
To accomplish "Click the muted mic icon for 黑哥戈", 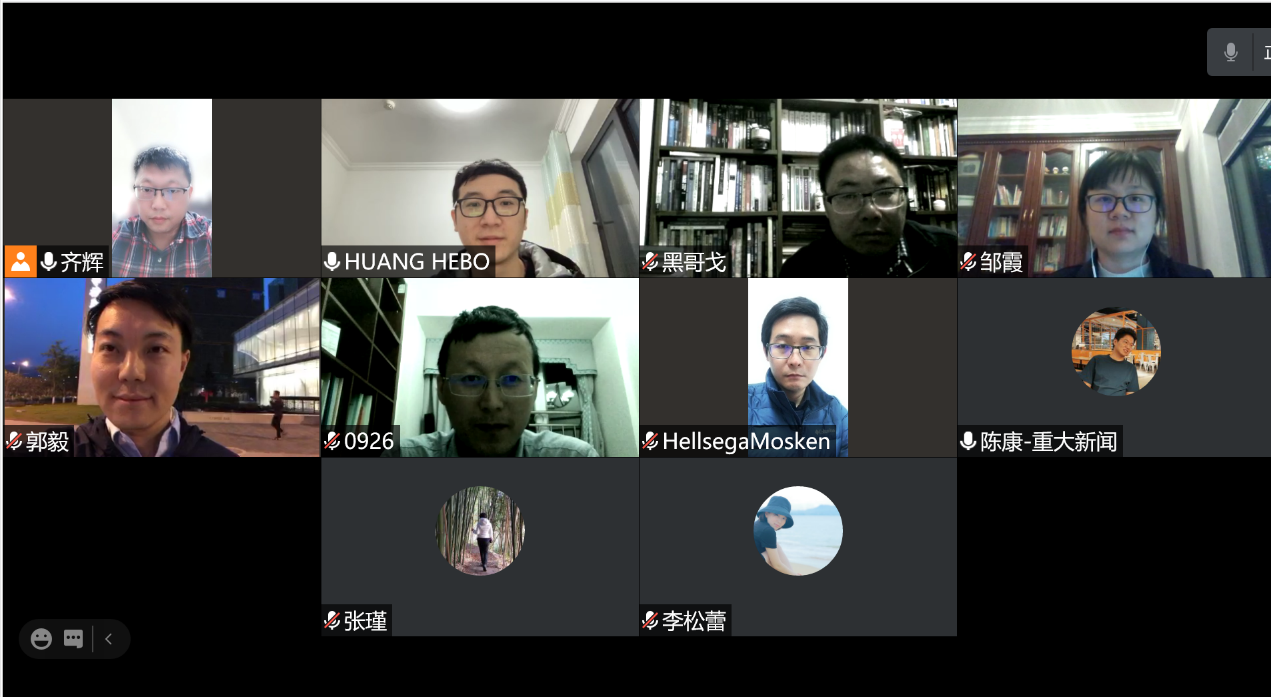I will click(x=650, y=262).
